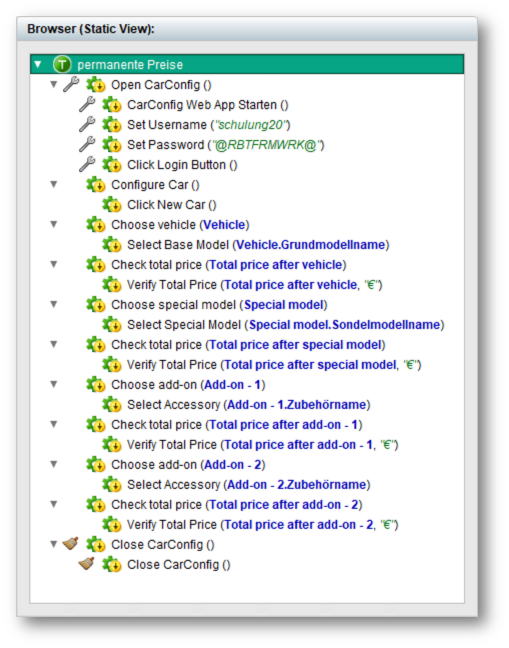Screen dimensions: 509x648
Task: Click gear icon of Verify Total Price after special model
Action: pos(112,364)
